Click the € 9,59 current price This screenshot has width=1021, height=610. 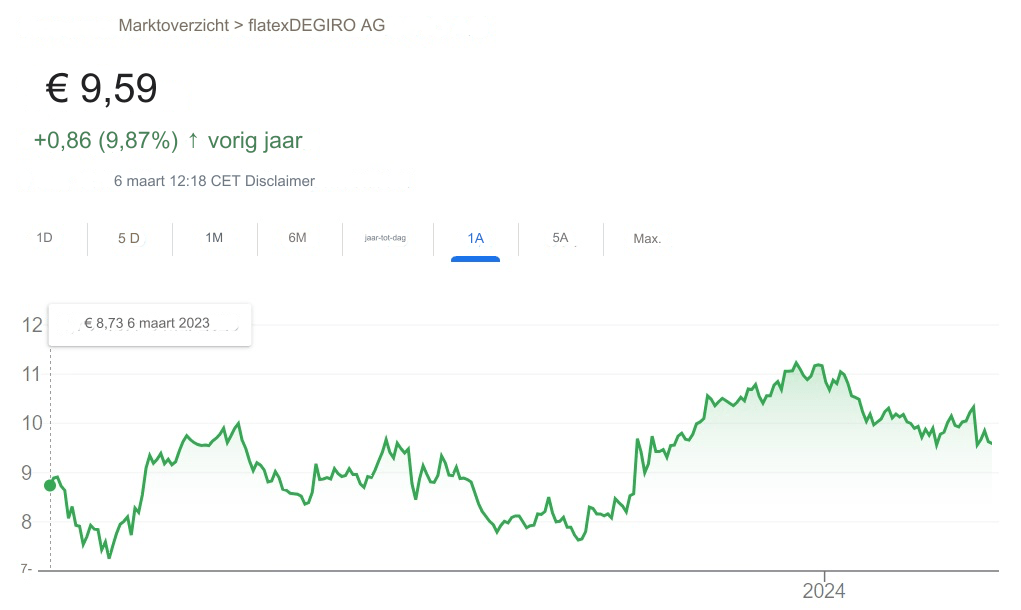click(102, 89)
